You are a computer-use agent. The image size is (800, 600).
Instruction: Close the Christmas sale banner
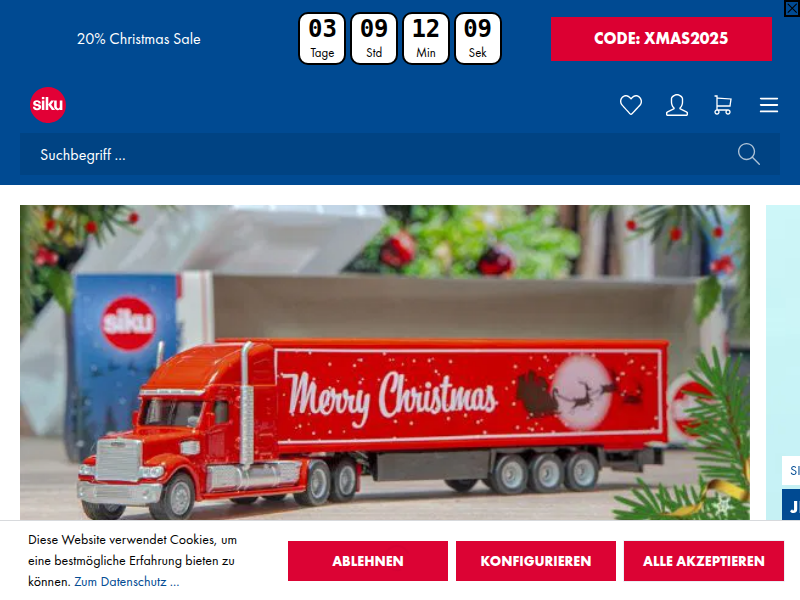pos(792,8)
